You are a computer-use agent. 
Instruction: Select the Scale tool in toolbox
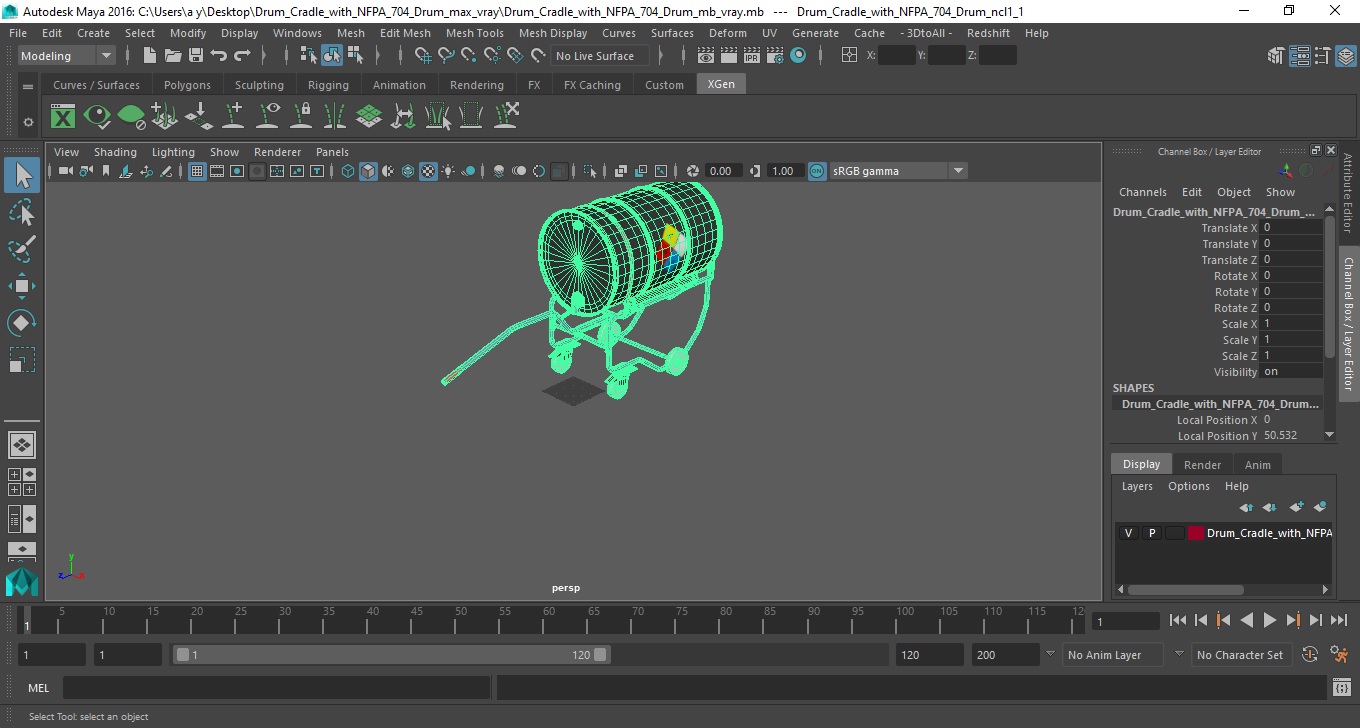click(22, 360)
